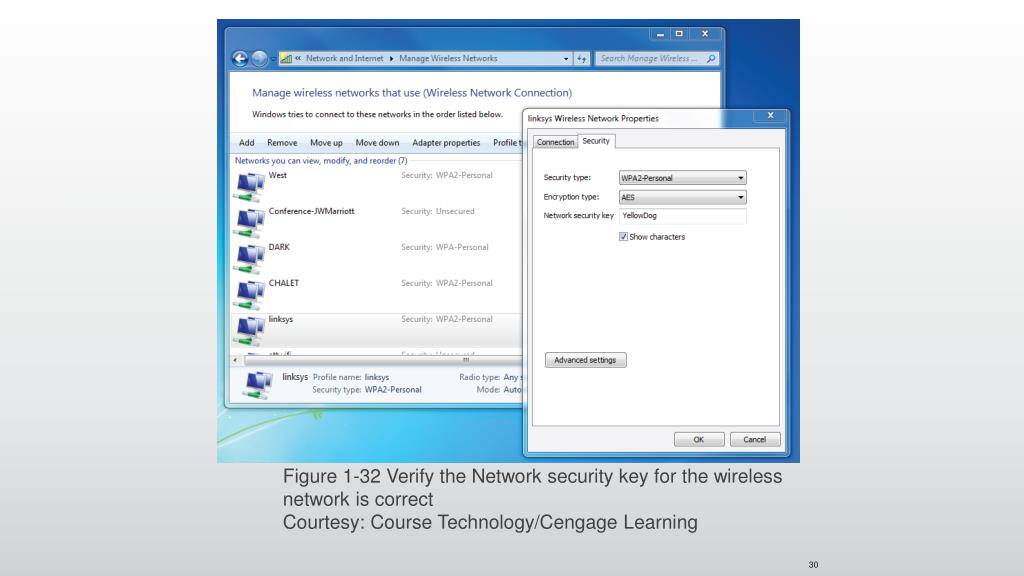Select the CHALET network icon
Screen dimensions: 1024x576
pyautogui.click(x=249, y=295)
